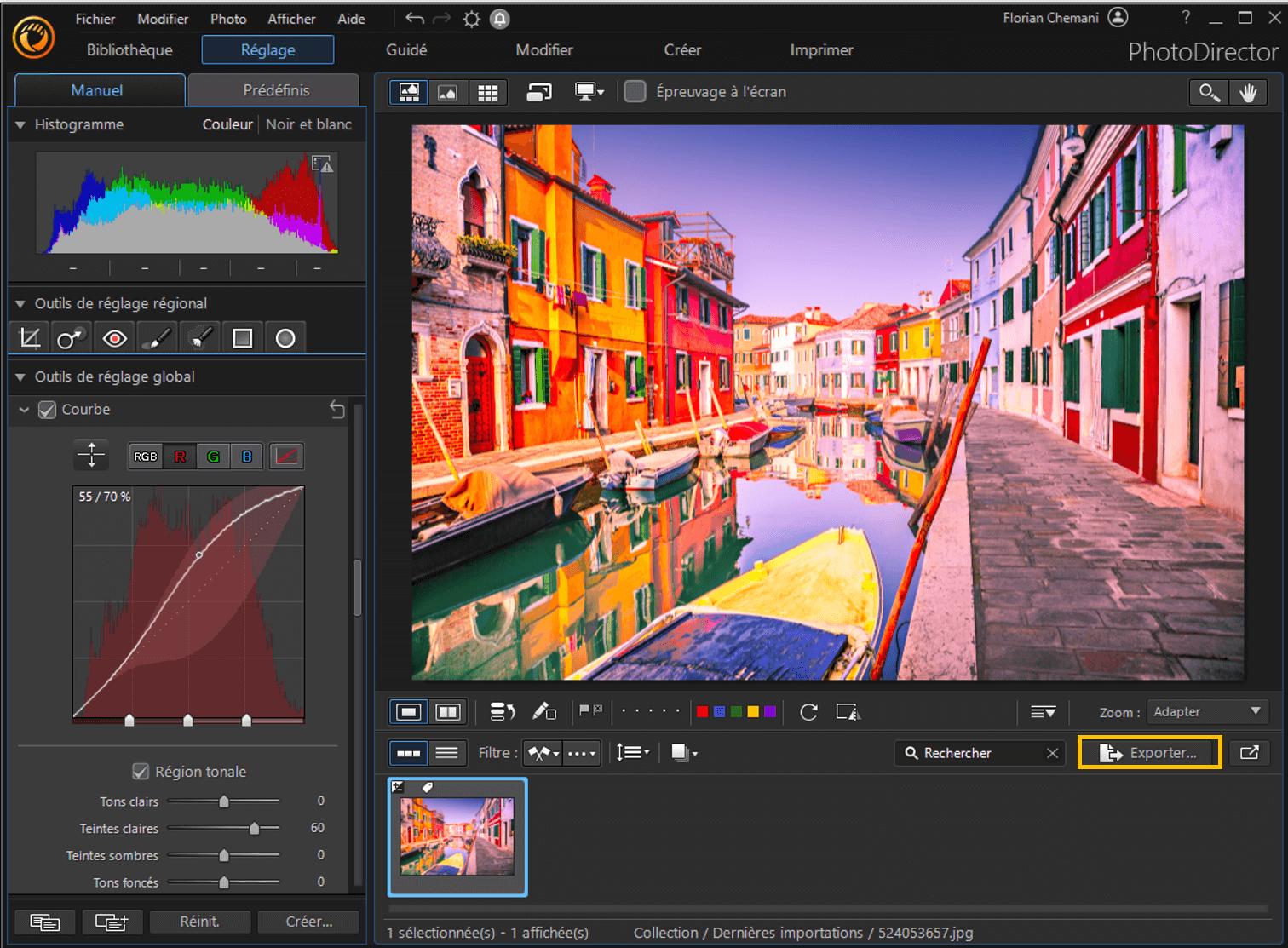Rotate the photo with the rotate icon
The image size is (1288, 948).
click(808, 712)
